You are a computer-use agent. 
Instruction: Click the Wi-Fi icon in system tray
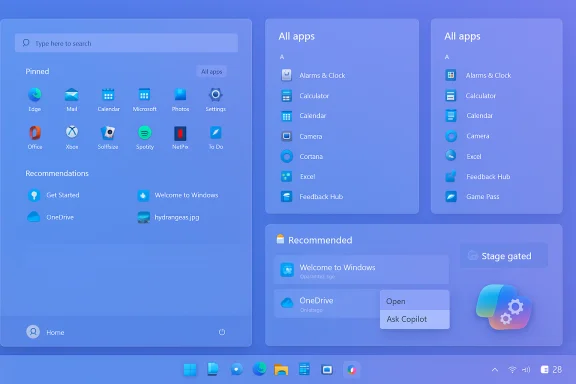pyautogui.click(x=512, y=370)
